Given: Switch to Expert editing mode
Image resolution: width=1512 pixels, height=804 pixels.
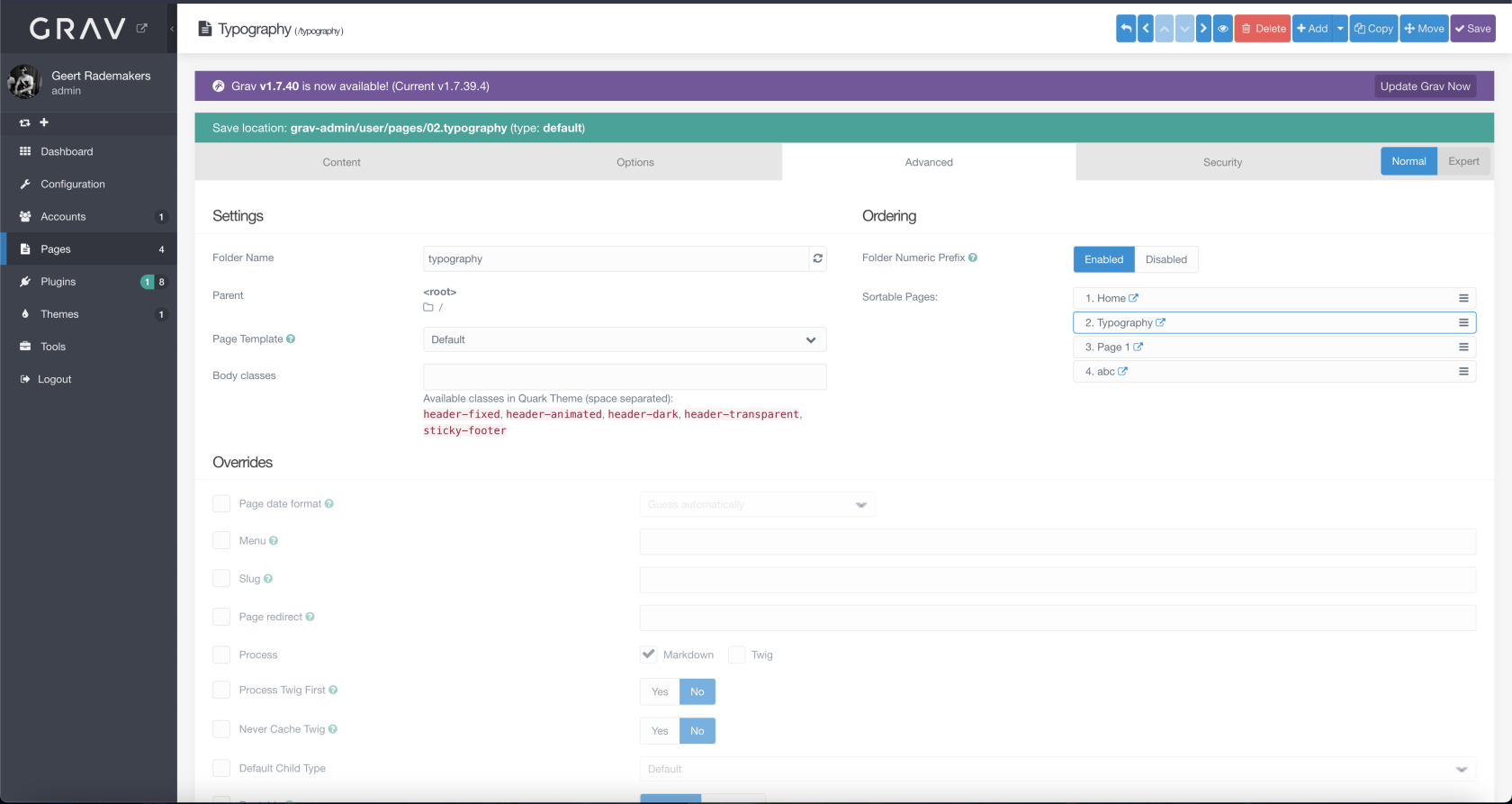Looking at the screenshot, I should 1463,161.
